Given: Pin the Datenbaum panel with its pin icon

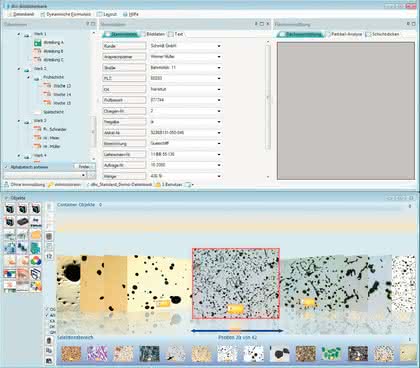Looking at the screenshot, I should coord(88,24).
